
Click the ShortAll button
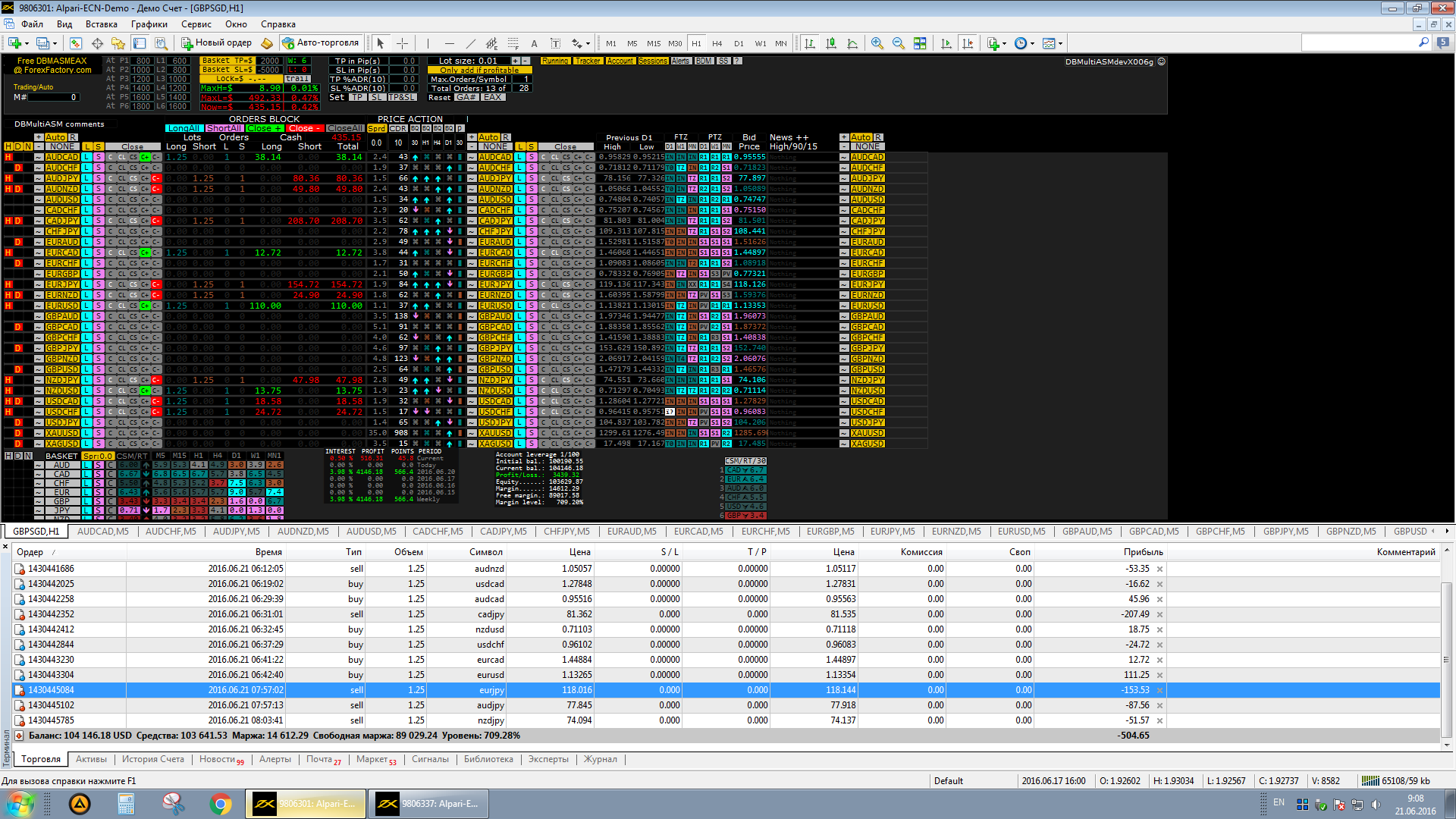(x=224, y=128)
